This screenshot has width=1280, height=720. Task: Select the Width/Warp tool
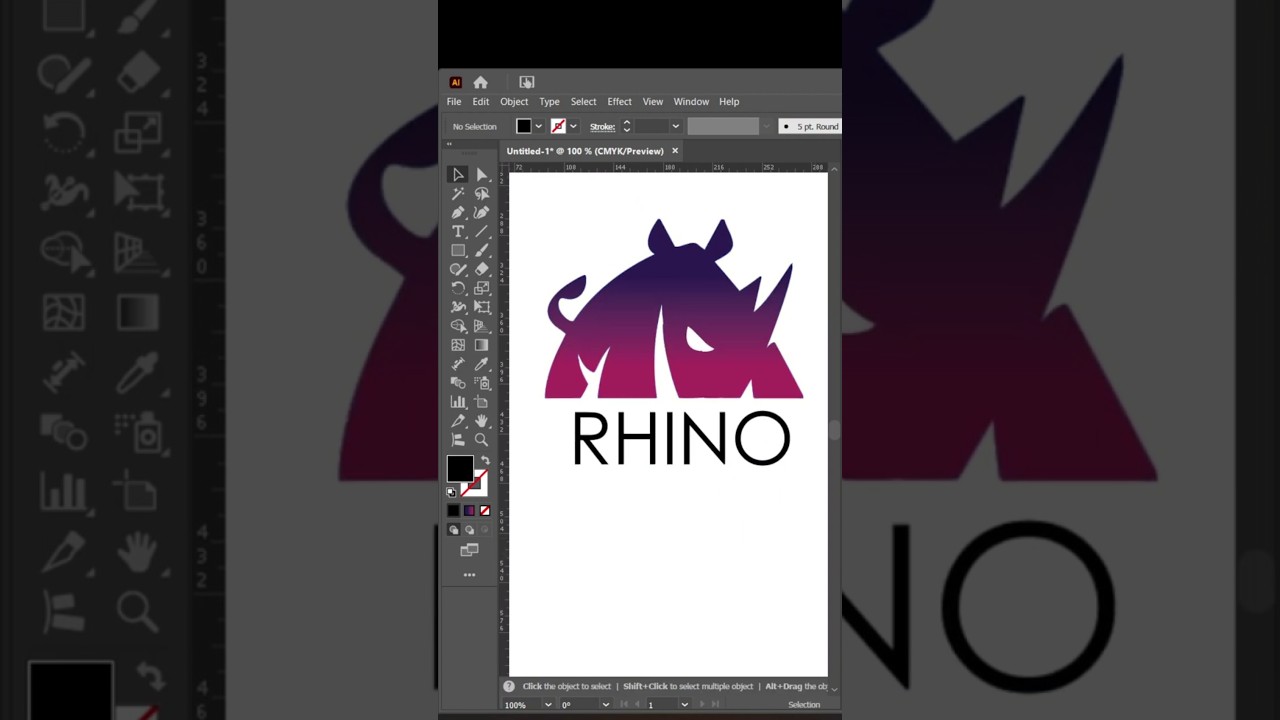[458, 307]
